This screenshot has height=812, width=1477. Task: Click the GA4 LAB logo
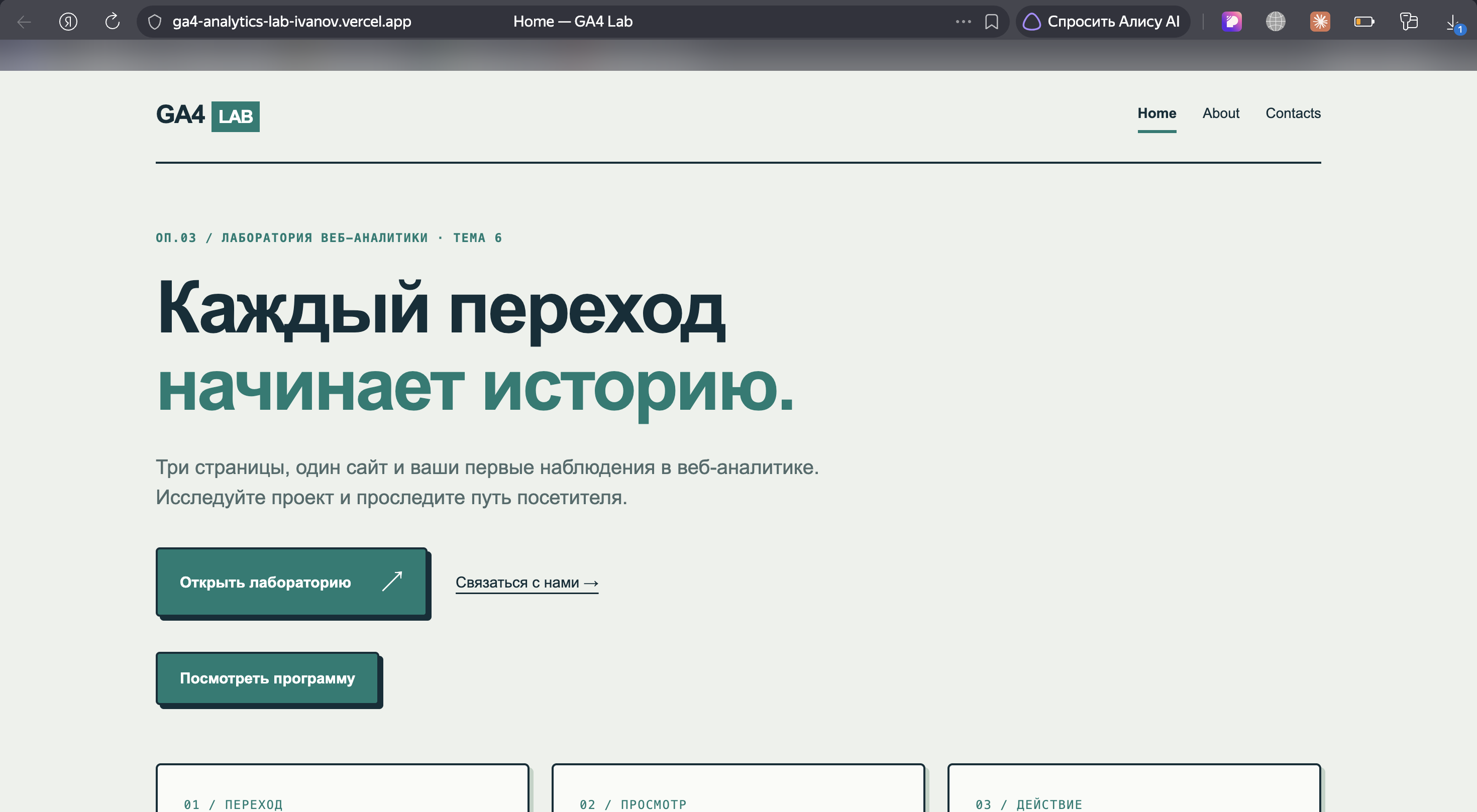coord(207,116)
